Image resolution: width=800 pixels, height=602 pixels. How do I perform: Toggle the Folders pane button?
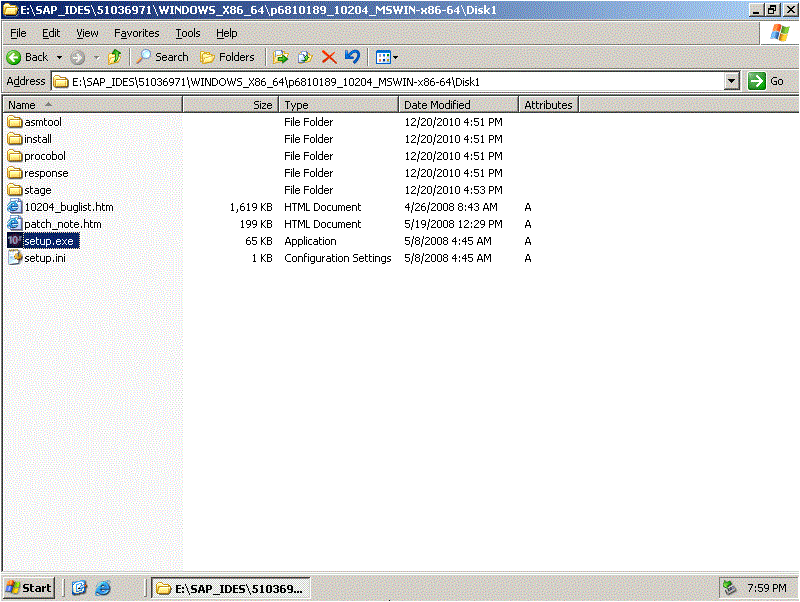[x=228, y=57]
